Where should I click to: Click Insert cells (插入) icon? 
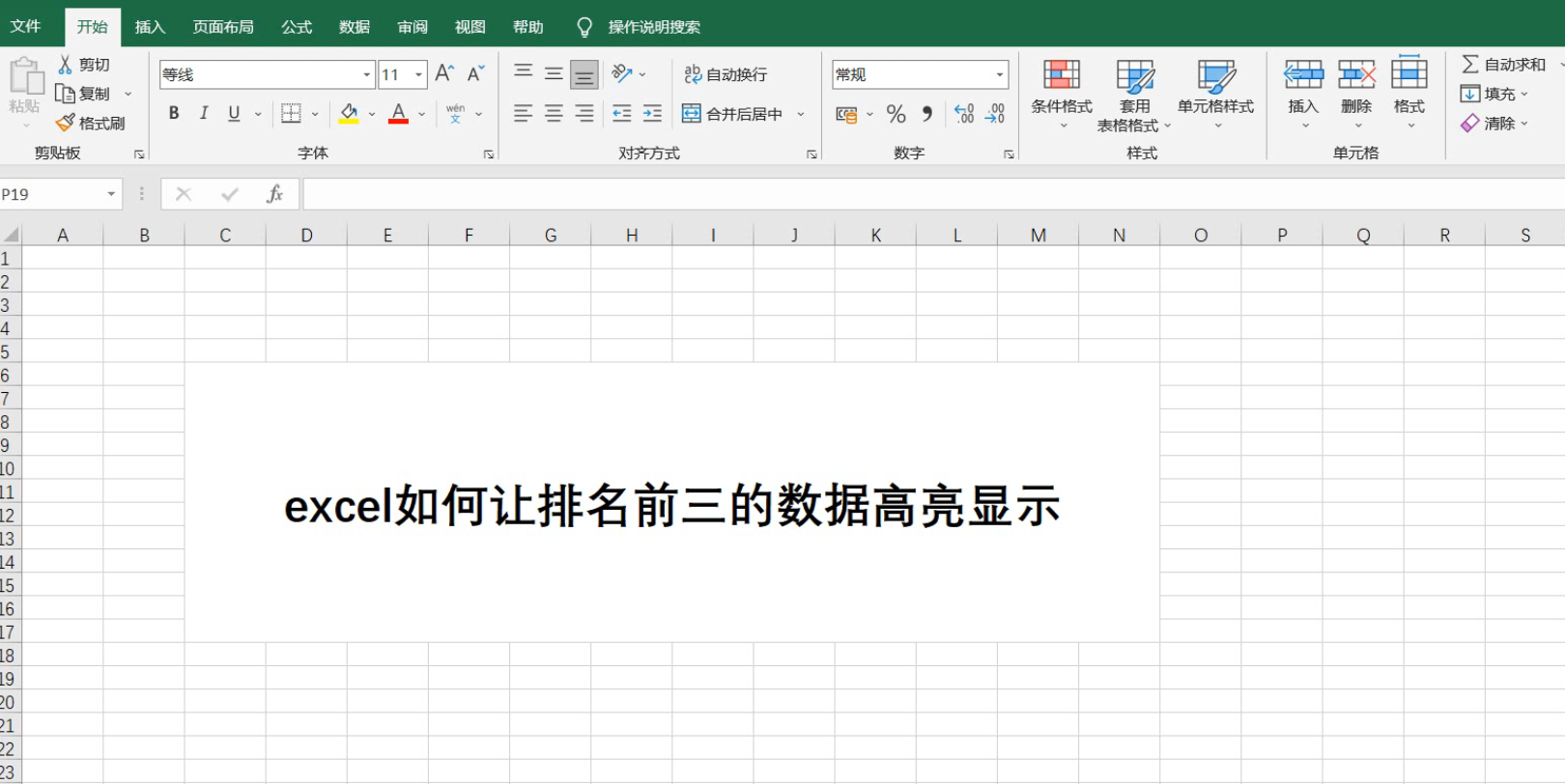pos(1303,74)
